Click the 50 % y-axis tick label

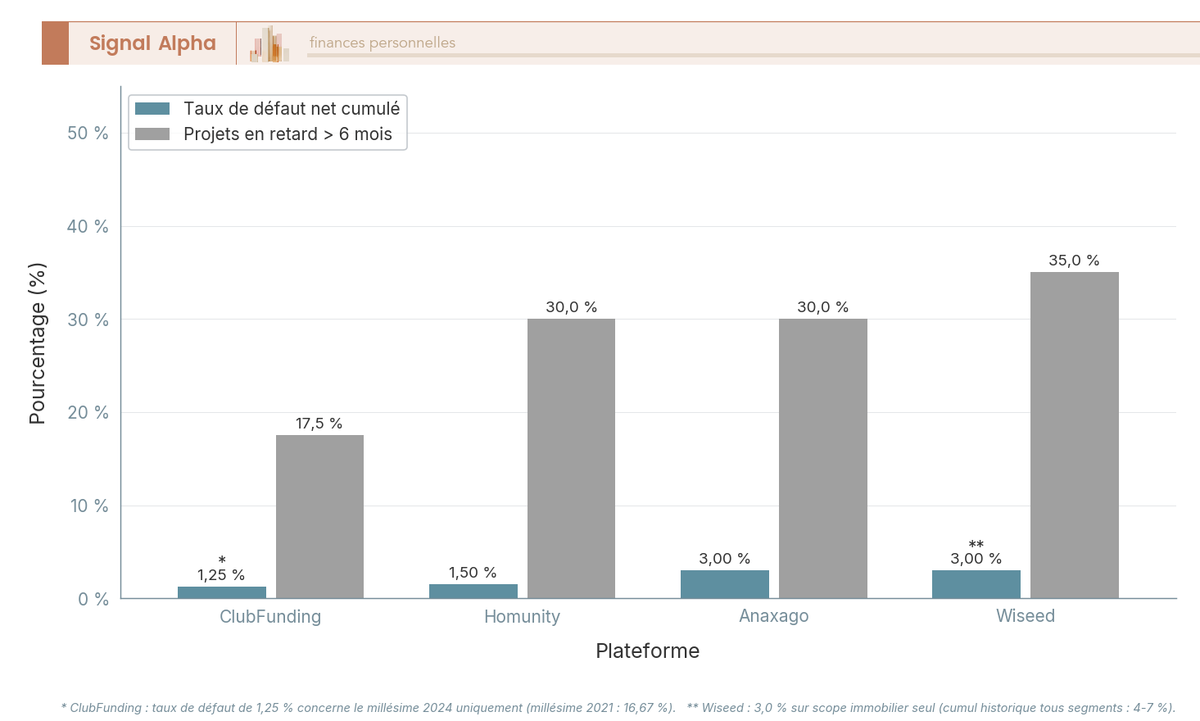pyautogui.click(x=87, y=134)
